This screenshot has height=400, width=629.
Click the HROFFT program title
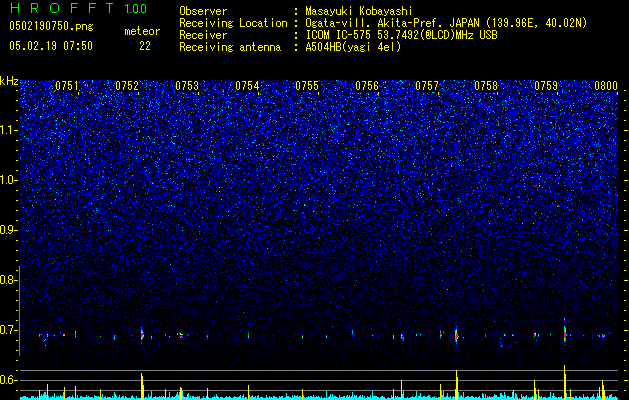coord(62,8)
